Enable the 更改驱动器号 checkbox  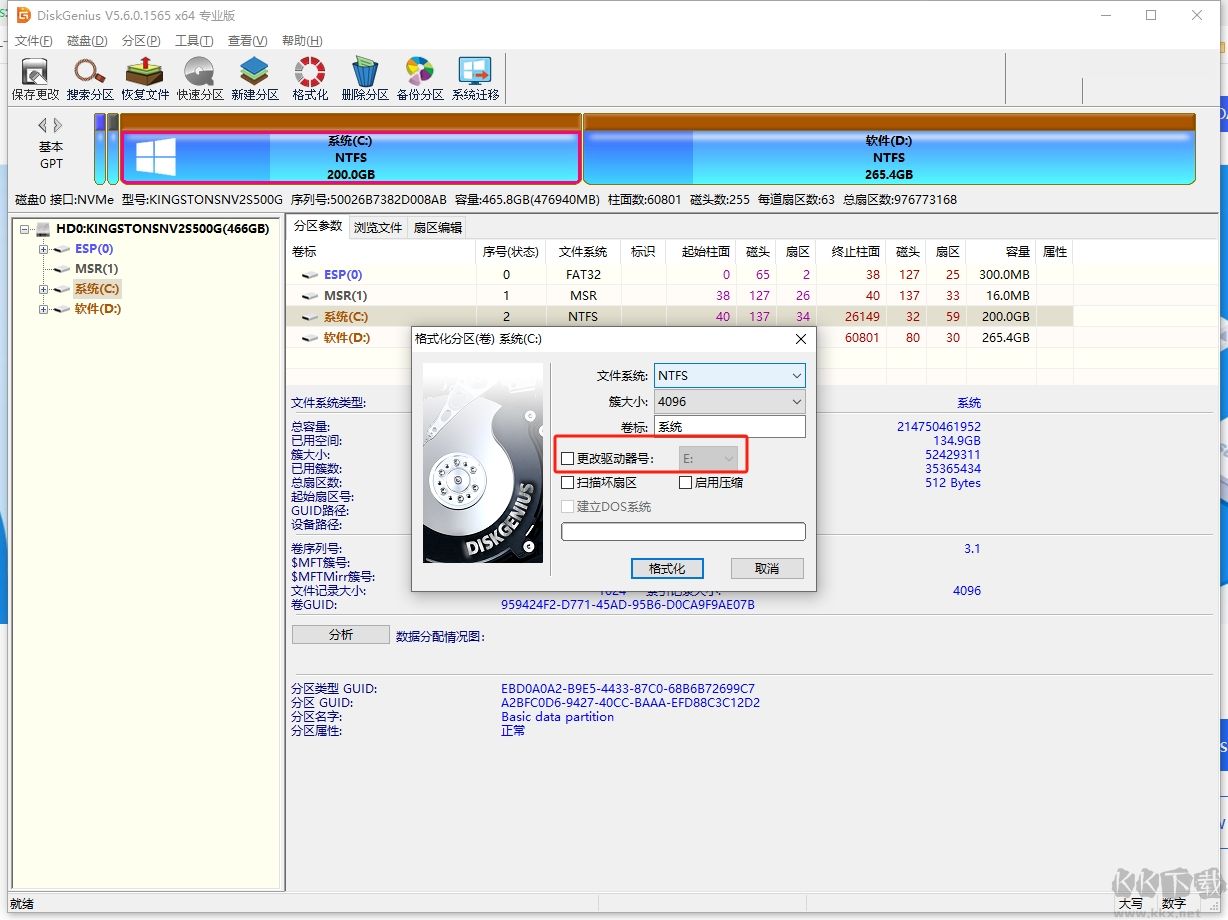568,459
